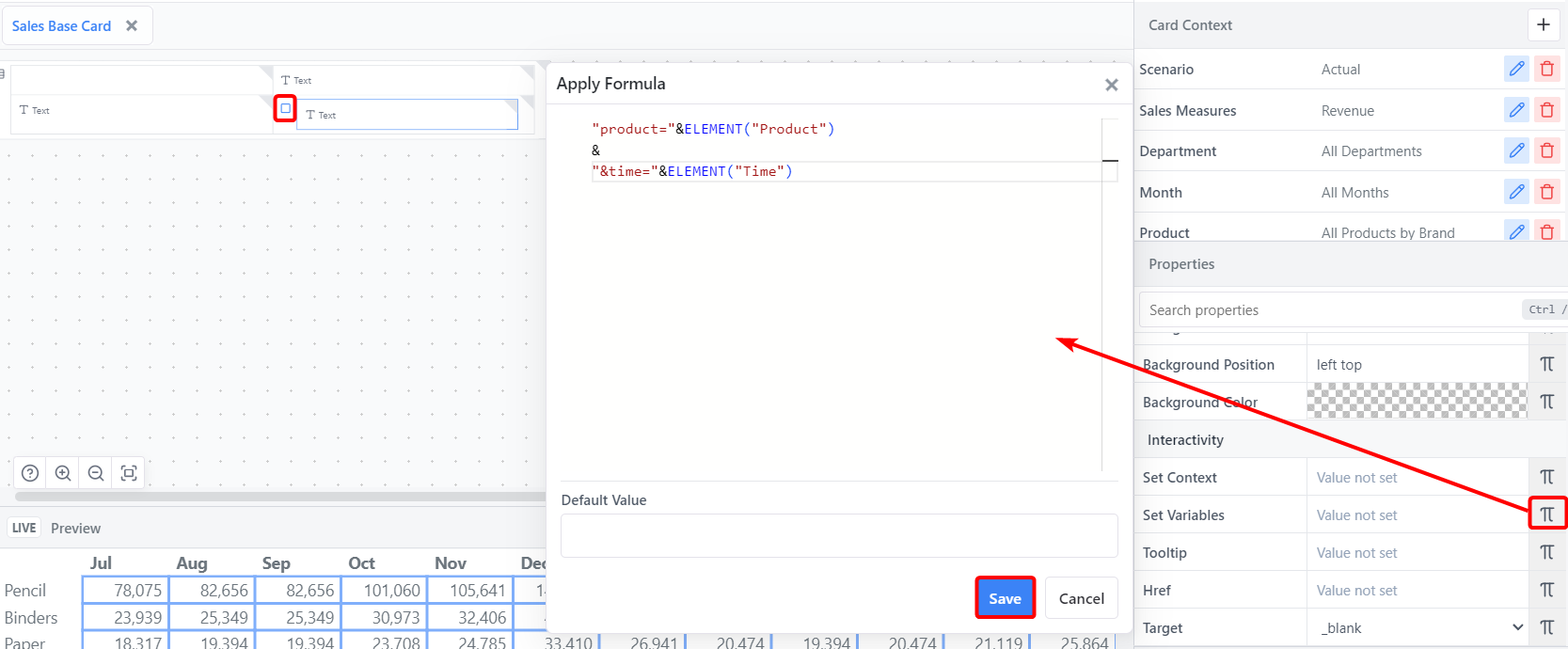
Task: Cancel the Apply Formula dialog
Action: [1082, 598]
